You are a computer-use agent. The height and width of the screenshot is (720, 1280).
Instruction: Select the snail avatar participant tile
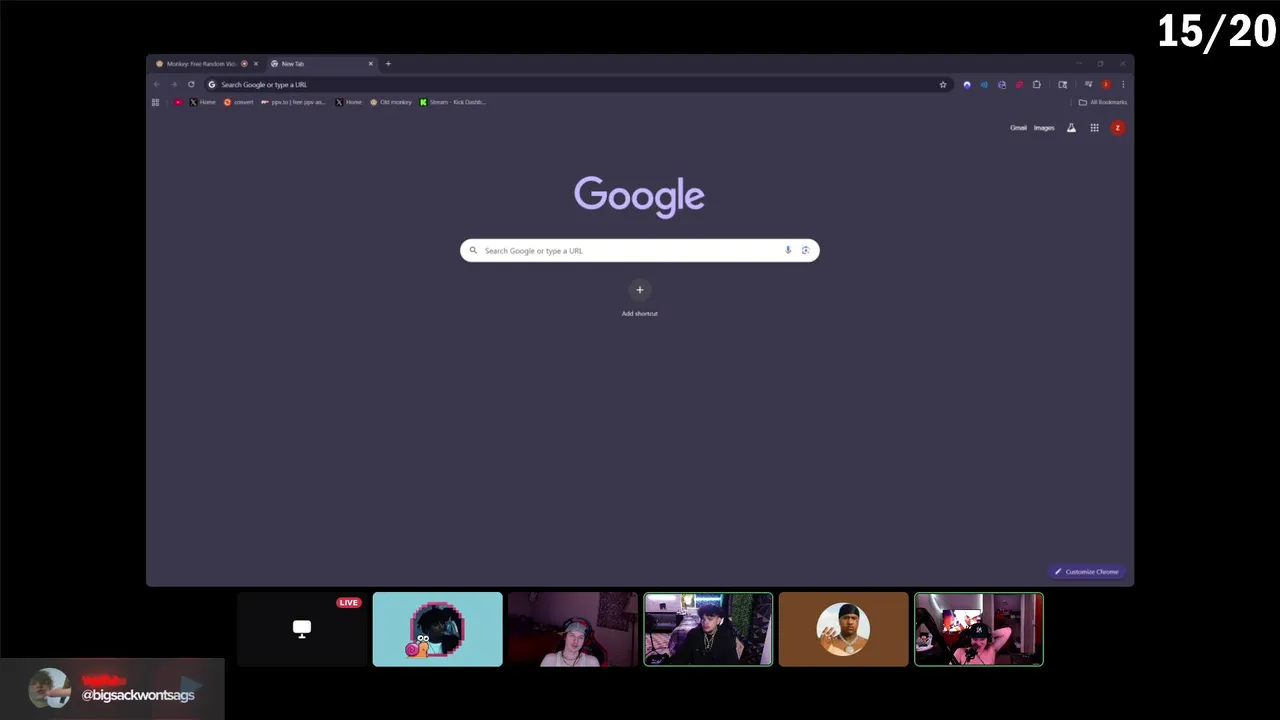pyautogui.click(x=438, y=629)
